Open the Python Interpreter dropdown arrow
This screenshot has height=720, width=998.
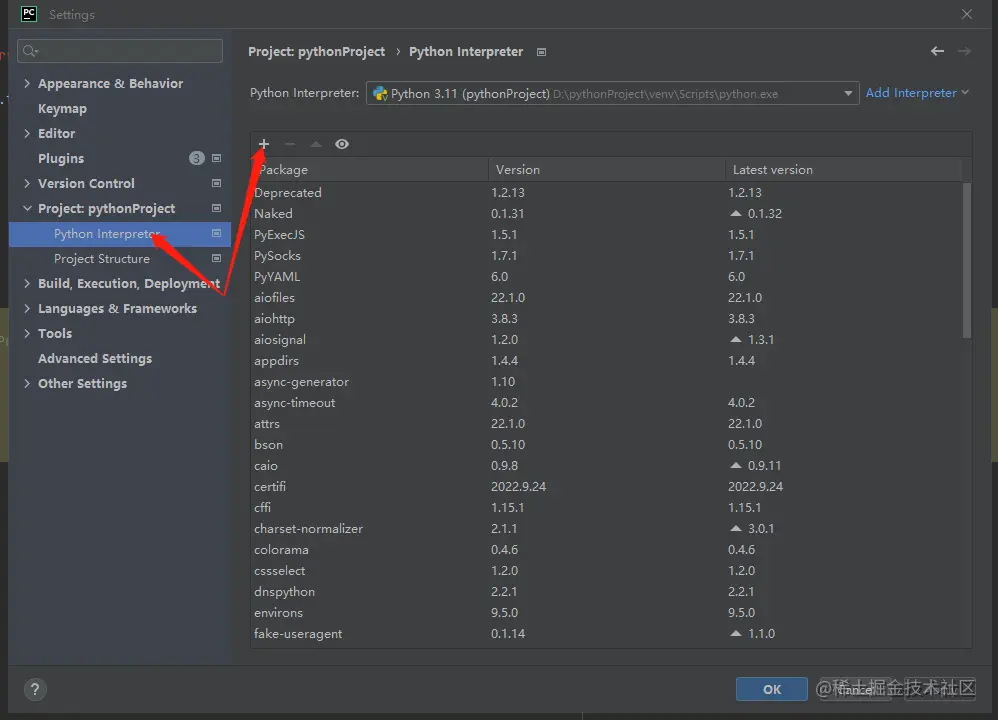click(x=848, y=94)
